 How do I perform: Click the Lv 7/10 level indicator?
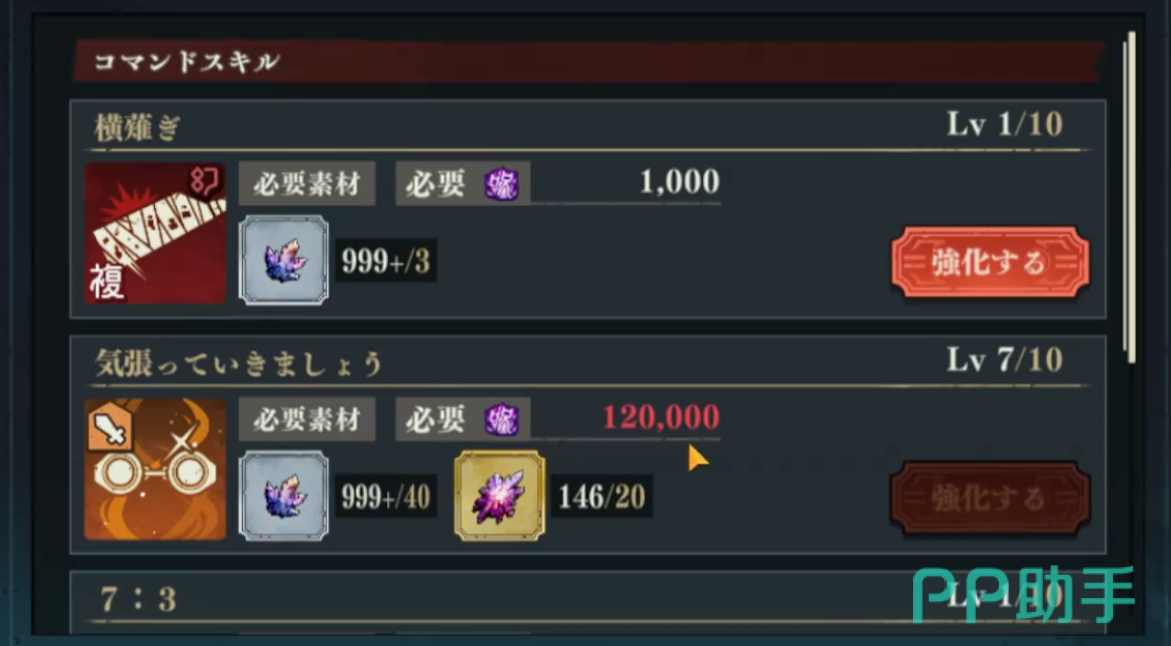pos(1005,360)
